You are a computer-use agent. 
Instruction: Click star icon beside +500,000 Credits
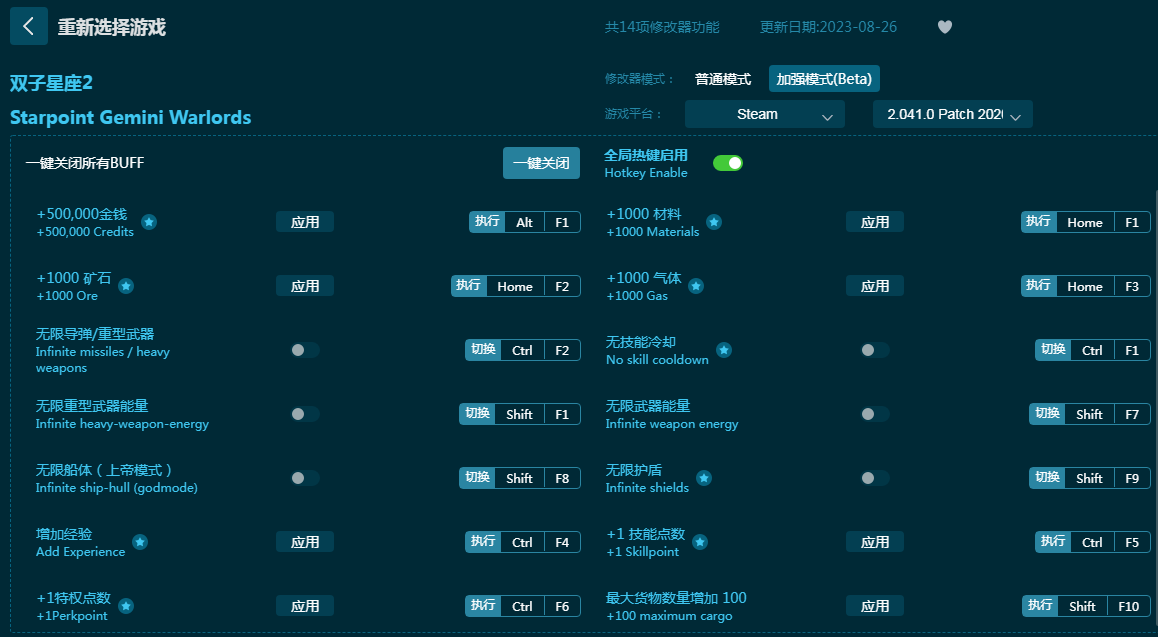pyautogui.click(x=149, y=222)
